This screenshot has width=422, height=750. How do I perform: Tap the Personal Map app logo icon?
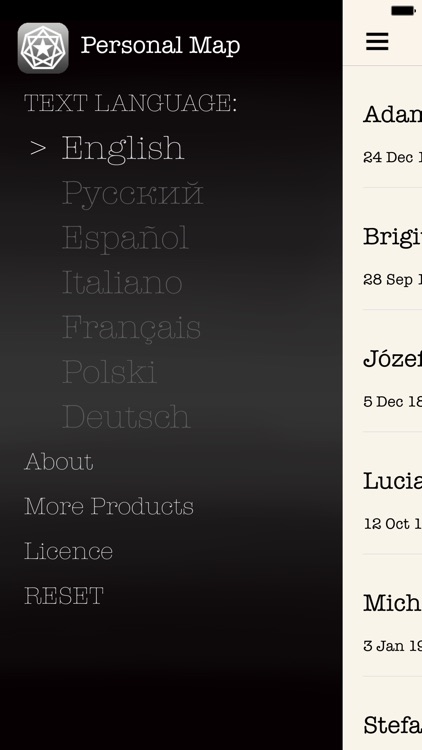click(x=43, y=48)
